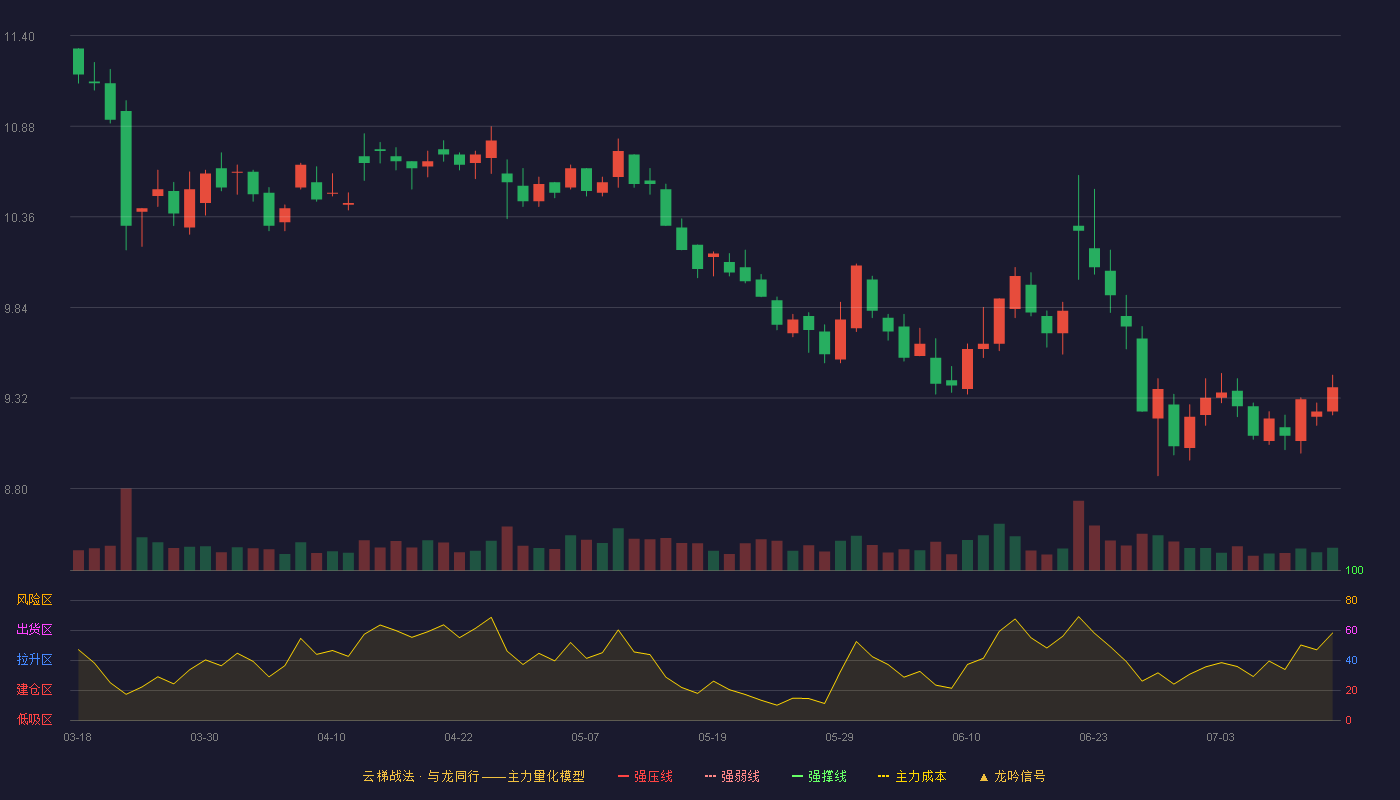Click the 04-22 date label
The height and width of the screenshot is (800, 1400).
458,737
